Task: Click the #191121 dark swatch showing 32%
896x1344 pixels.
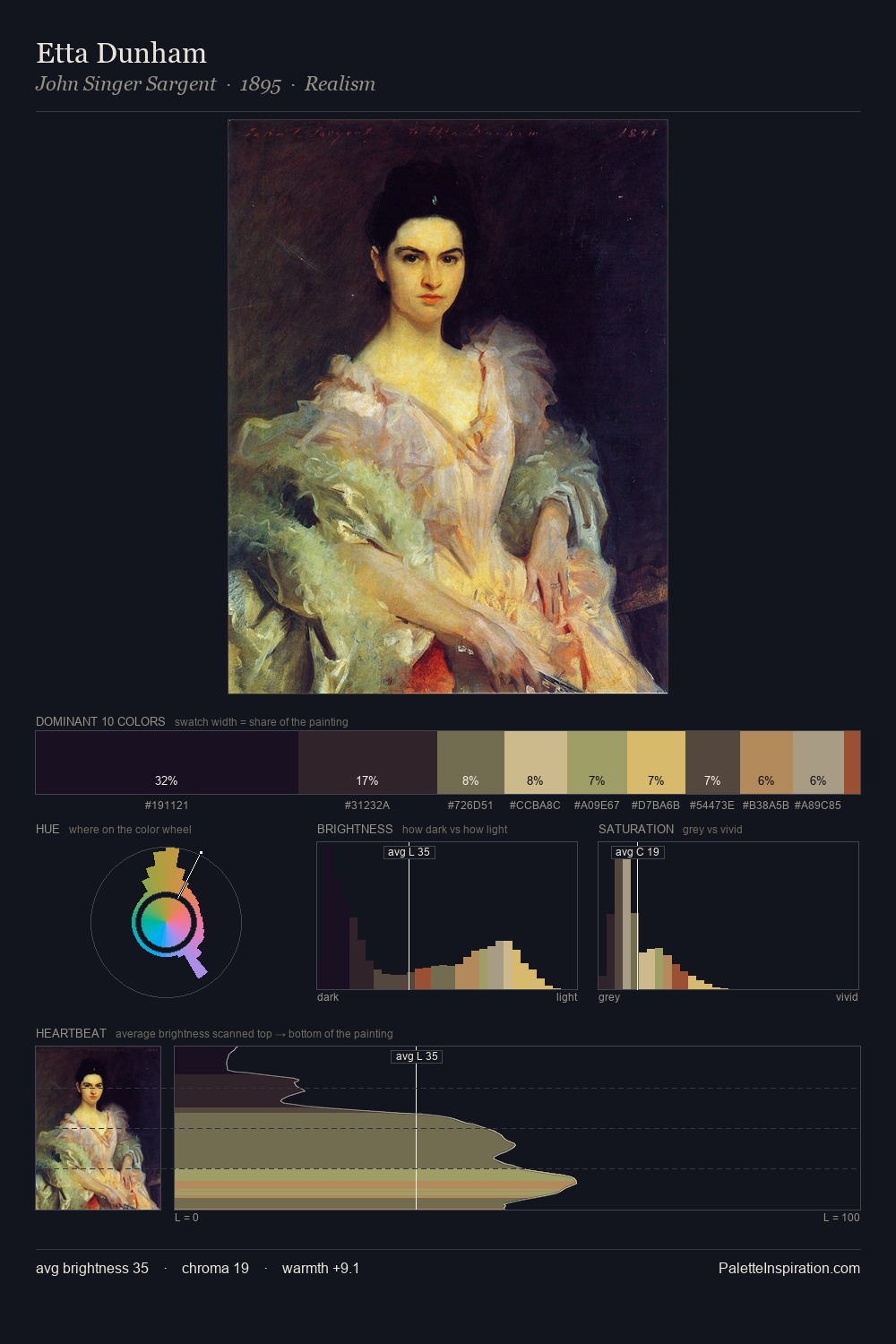Action: 167,762
